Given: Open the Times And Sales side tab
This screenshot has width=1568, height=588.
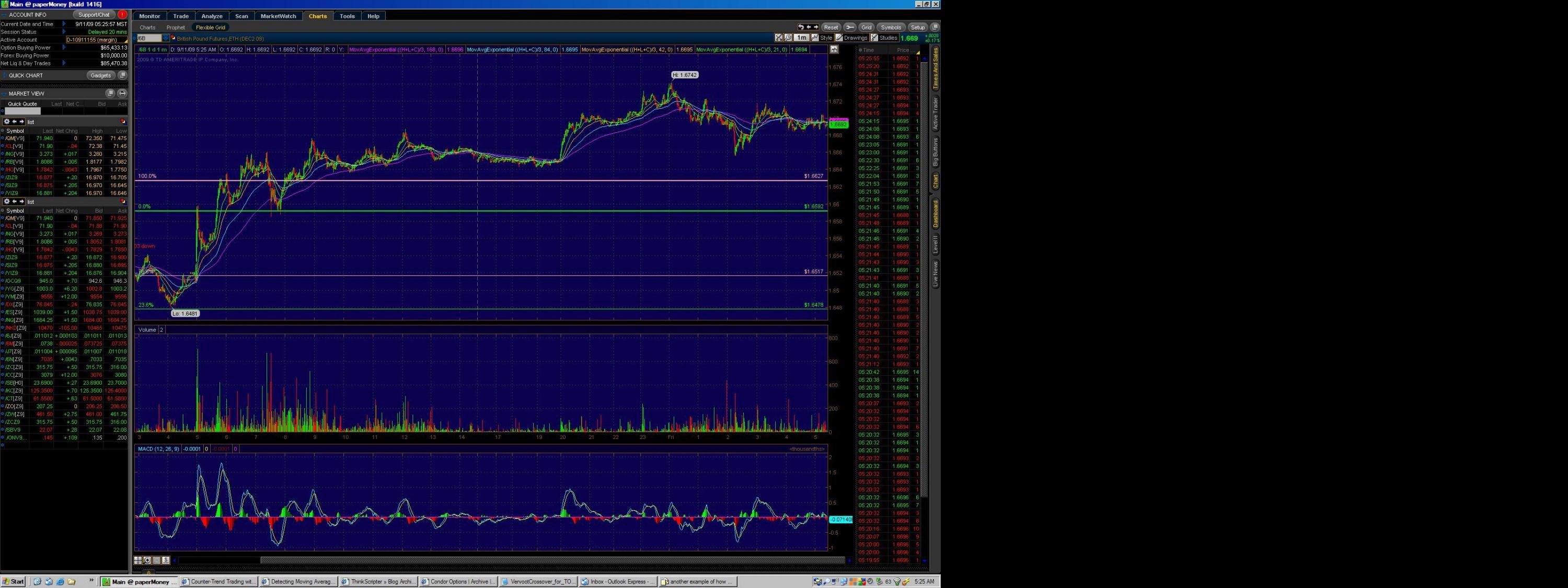Looking at the screenshot, I should (936, 69).
